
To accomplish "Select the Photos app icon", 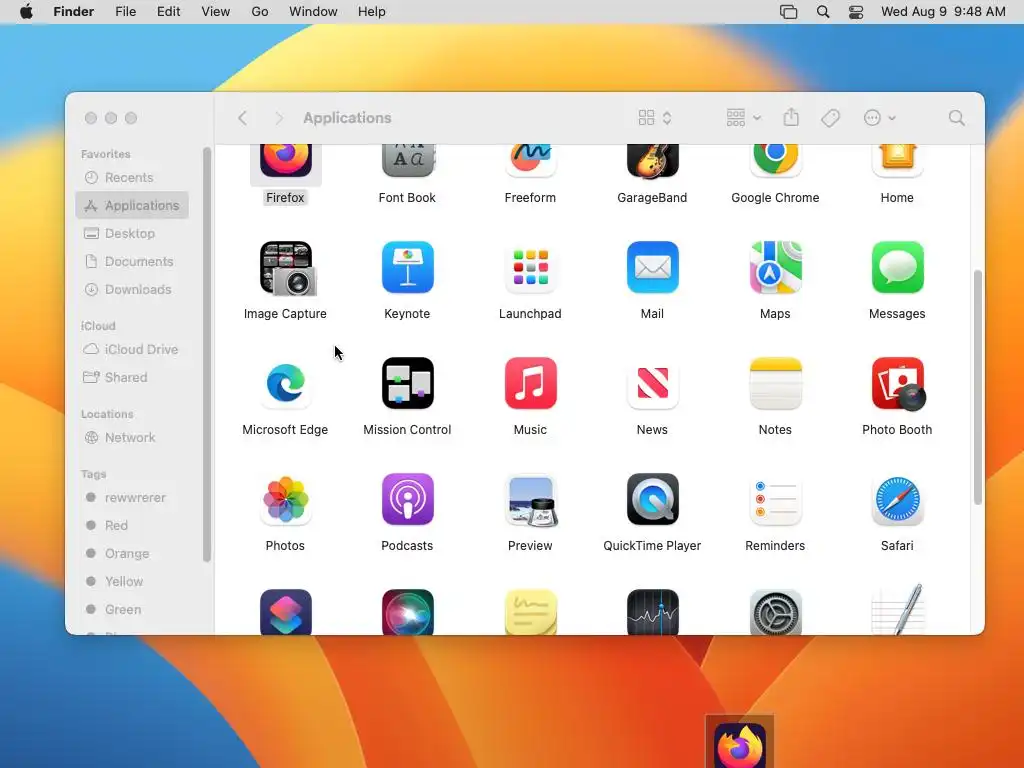I will click(285, 500).
